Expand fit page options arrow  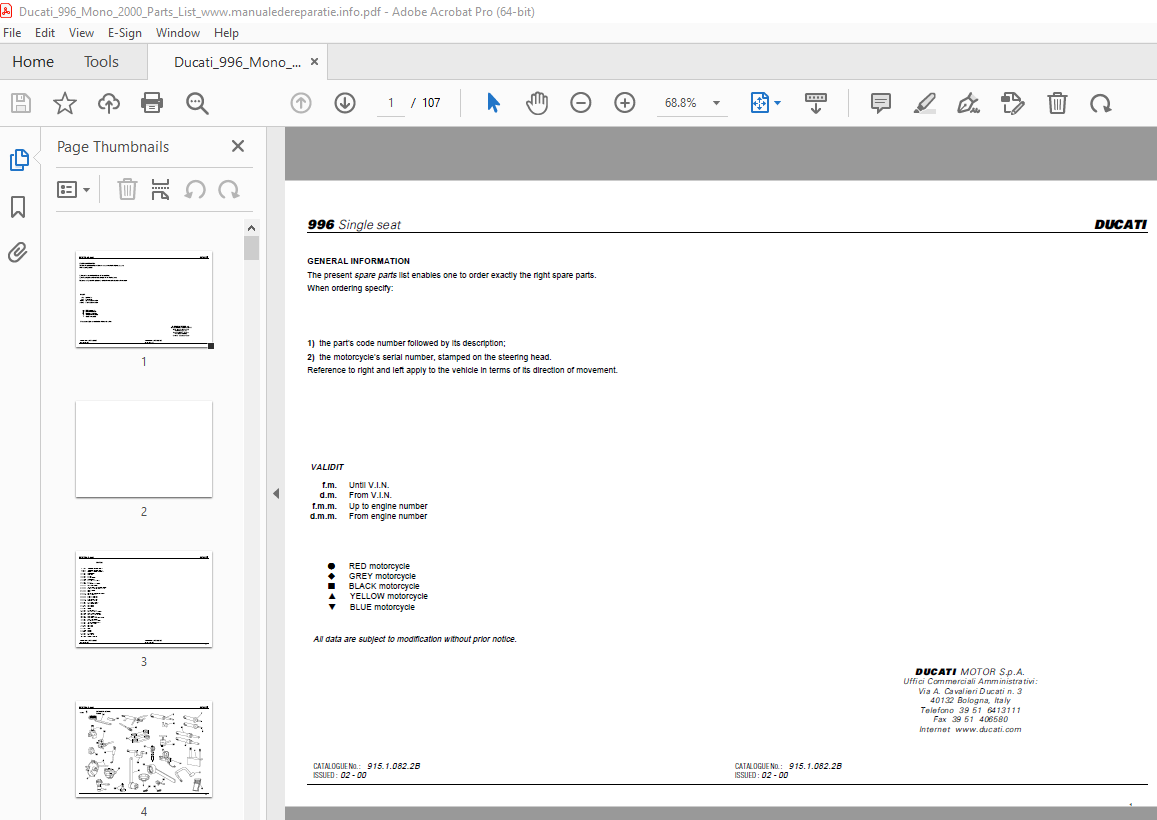coord(778,103)
